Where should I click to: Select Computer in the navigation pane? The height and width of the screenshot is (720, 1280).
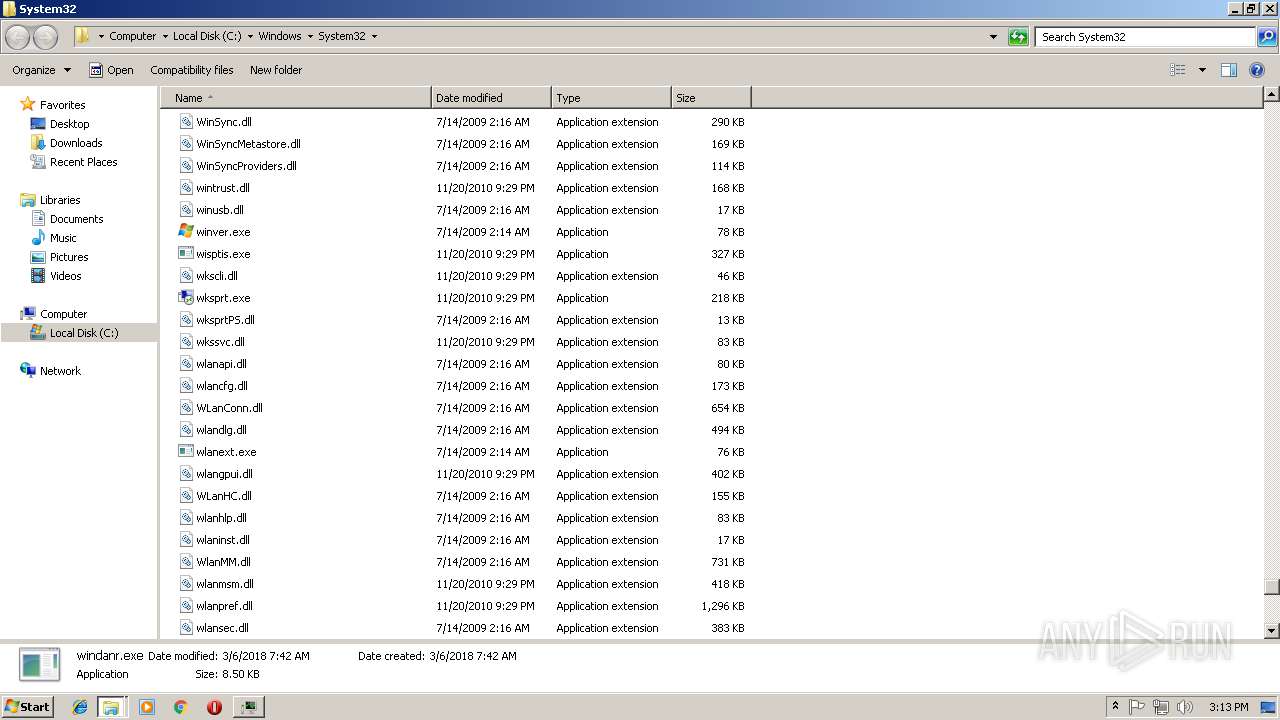tap(64, 314)
